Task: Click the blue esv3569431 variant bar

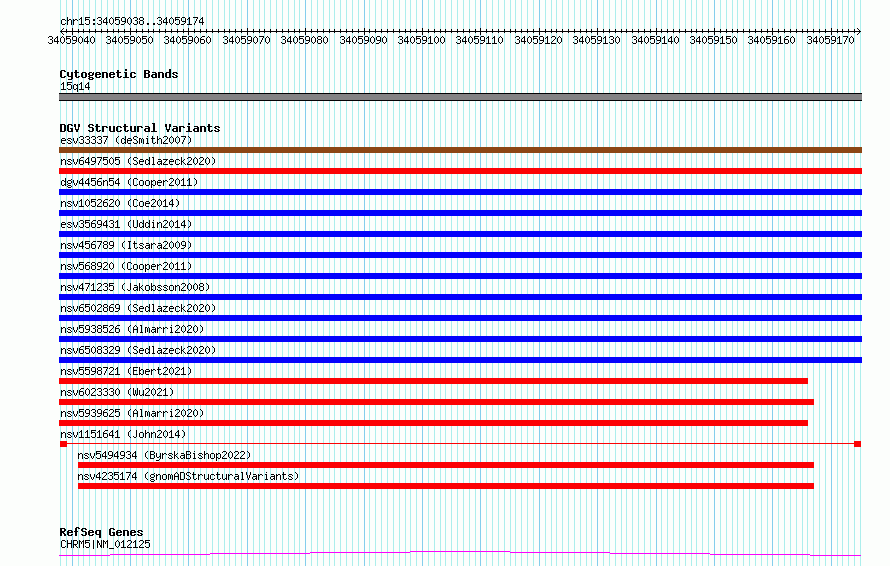Action: point(460,234)
